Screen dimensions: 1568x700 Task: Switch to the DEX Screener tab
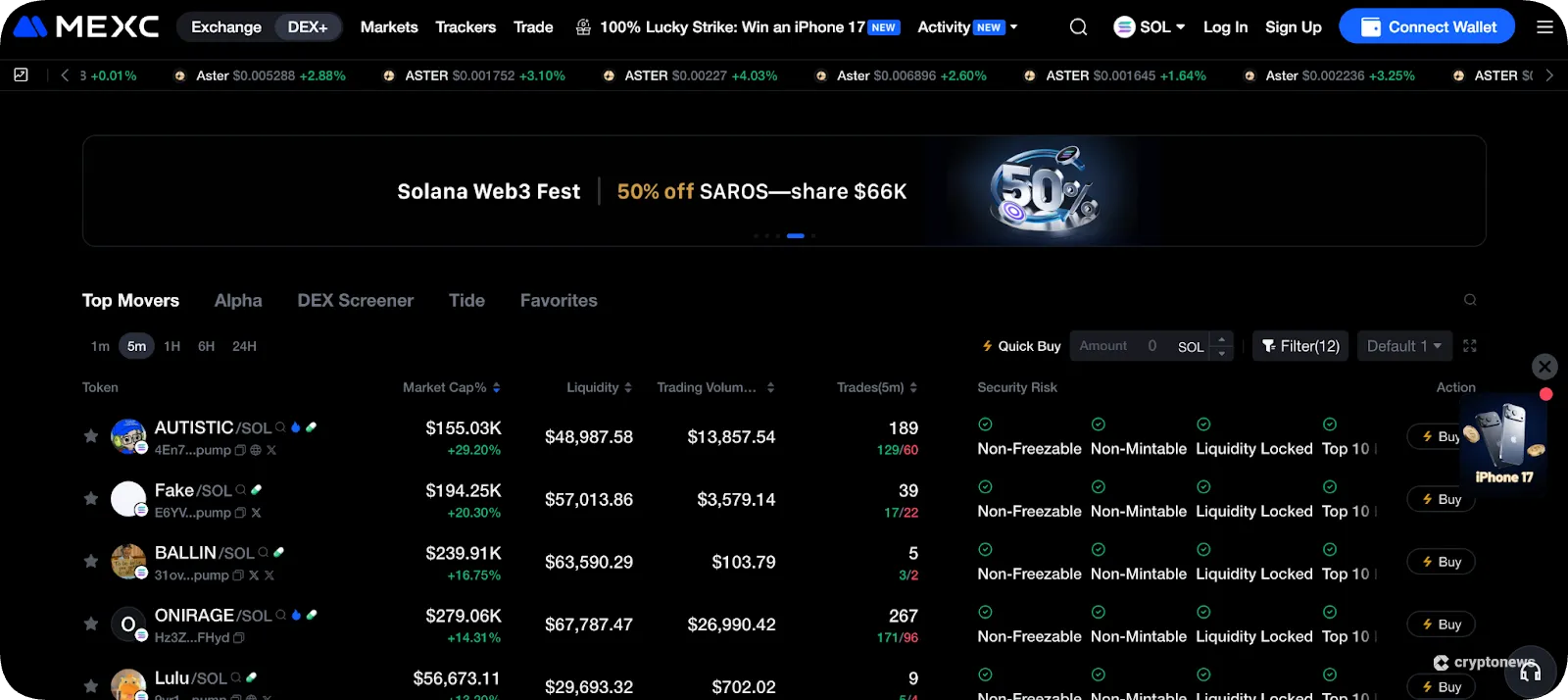coord(355,300)
